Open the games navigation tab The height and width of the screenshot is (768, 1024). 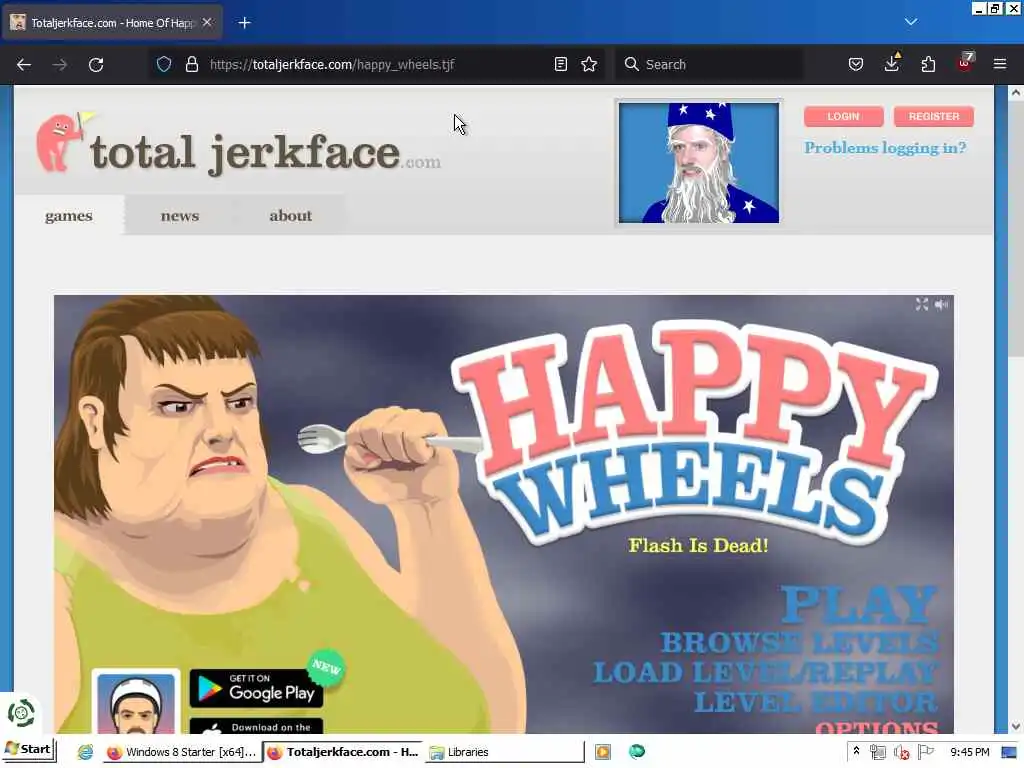tap(69, 216)
